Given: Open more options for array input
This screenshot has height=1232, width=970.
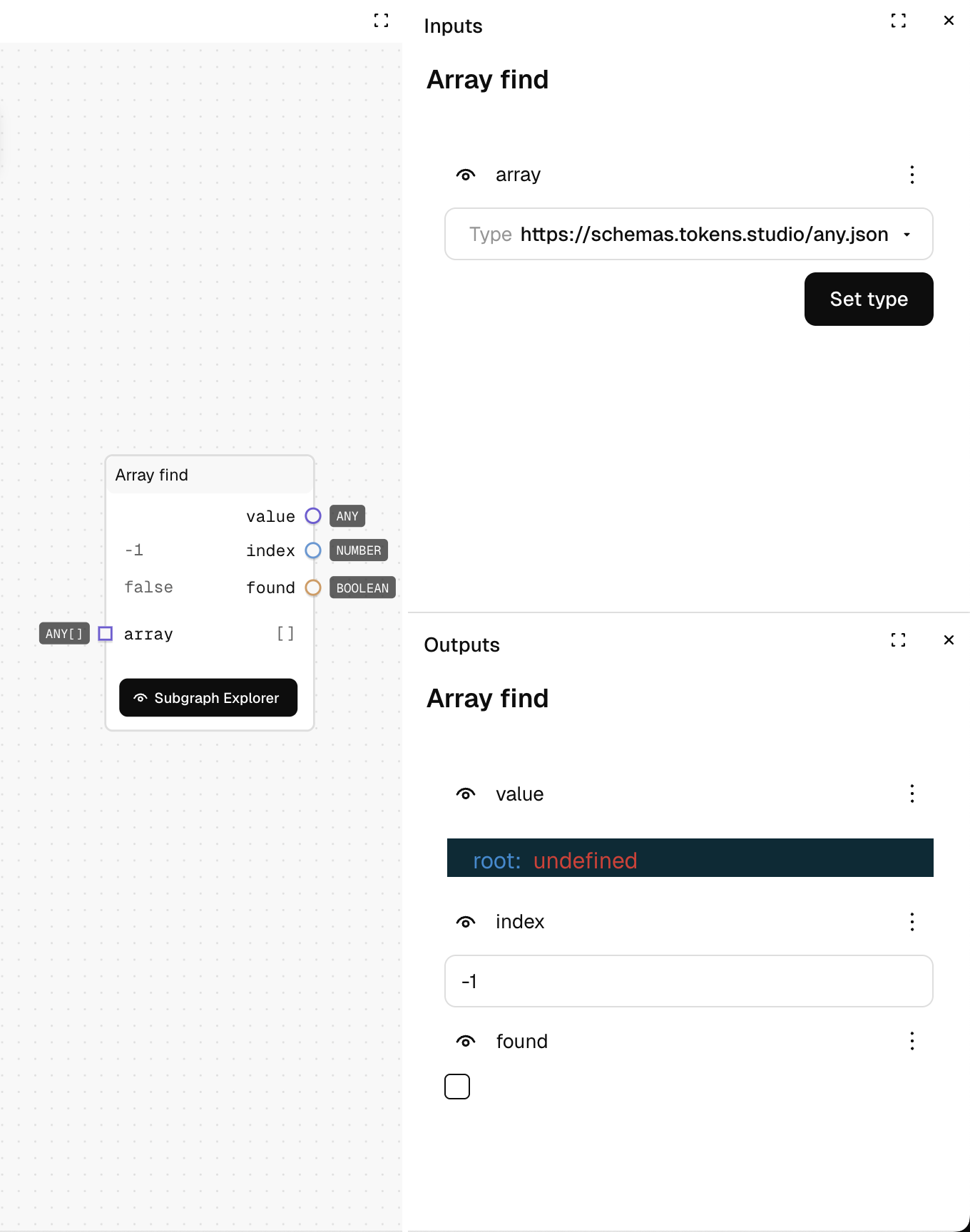Looking at the screenshot, I should click(x=912, y=175).
